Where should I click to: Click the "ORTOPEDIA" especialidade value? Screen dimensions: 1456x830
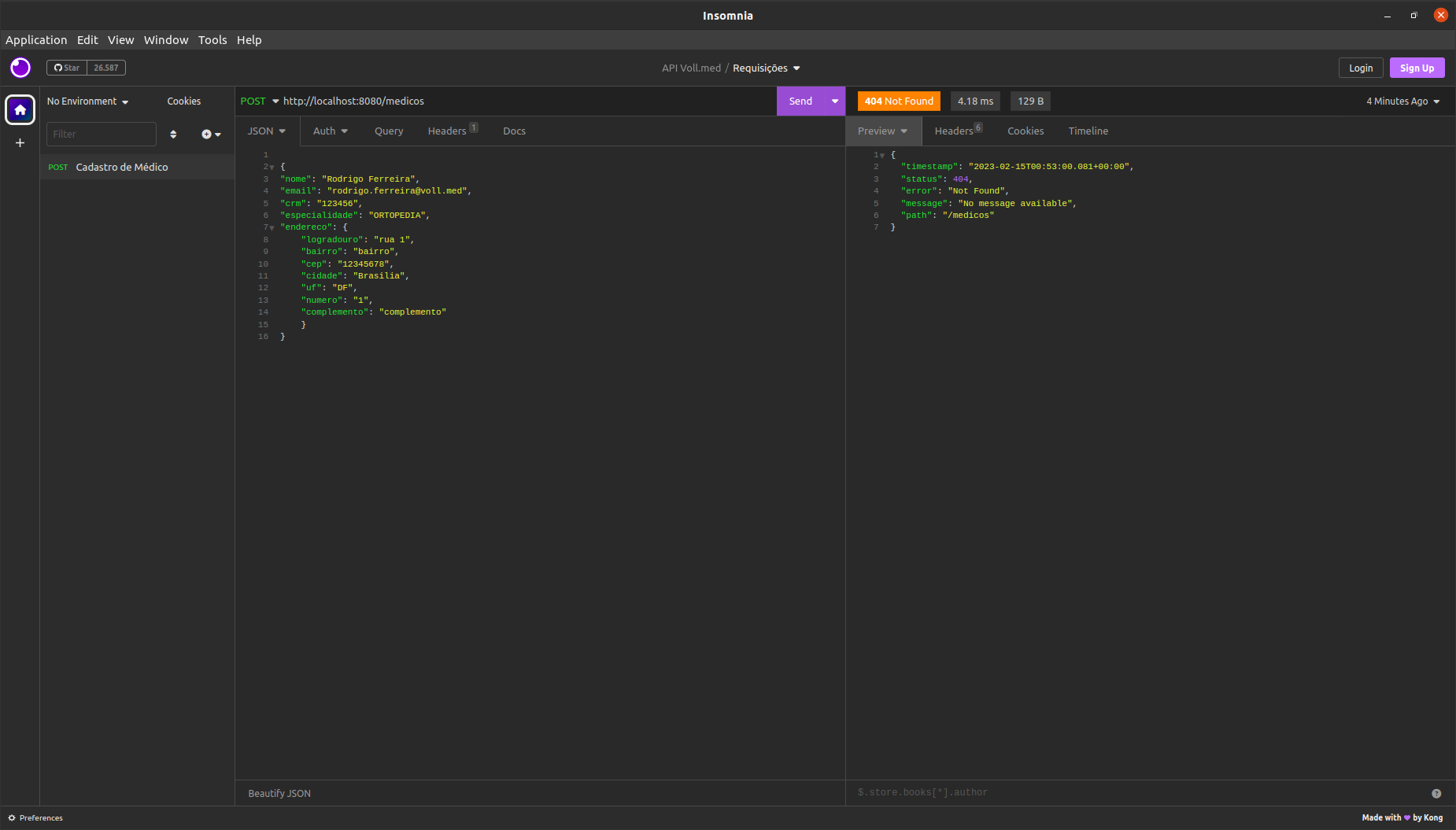(397, 216)
